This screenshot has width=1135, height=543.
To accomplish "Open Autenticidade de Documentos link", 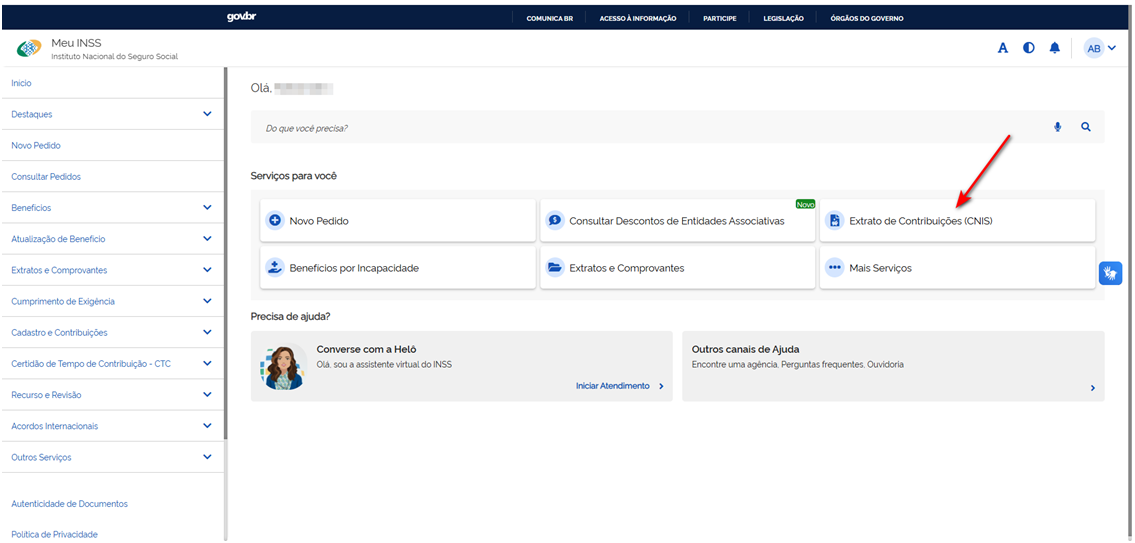I will point(69,503).
